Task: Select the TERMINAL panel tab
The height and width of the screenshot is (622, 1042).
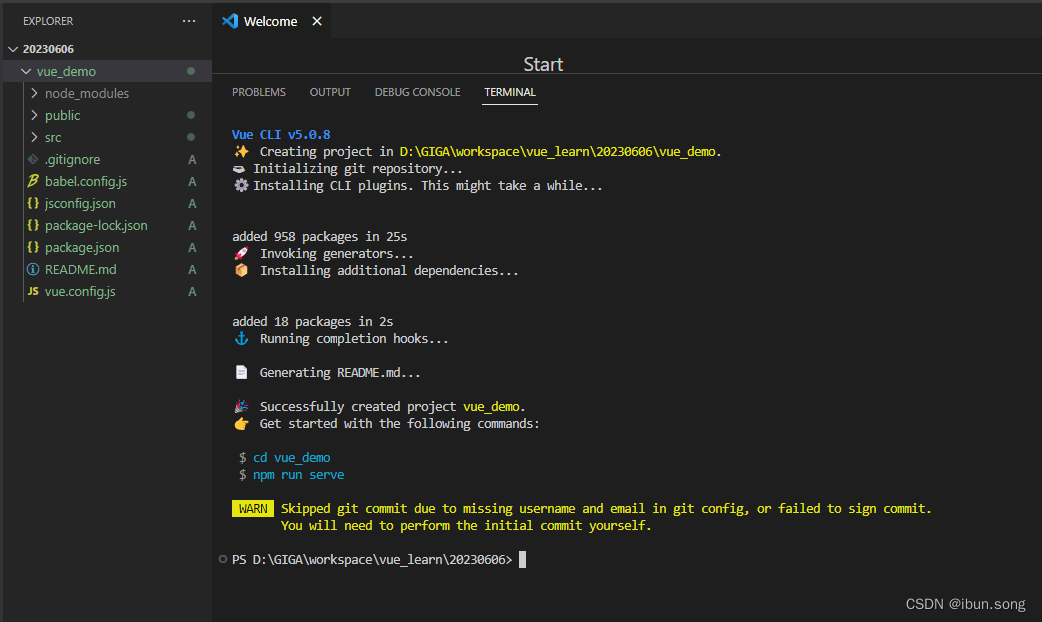Action: point(510,92)
